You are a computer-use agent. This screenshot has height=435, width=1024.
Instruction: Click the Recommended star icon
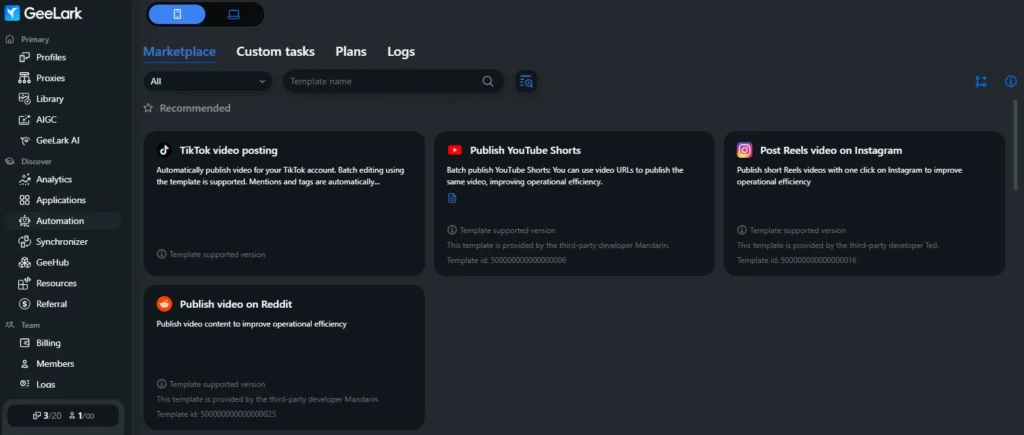[x=148, y=108]
